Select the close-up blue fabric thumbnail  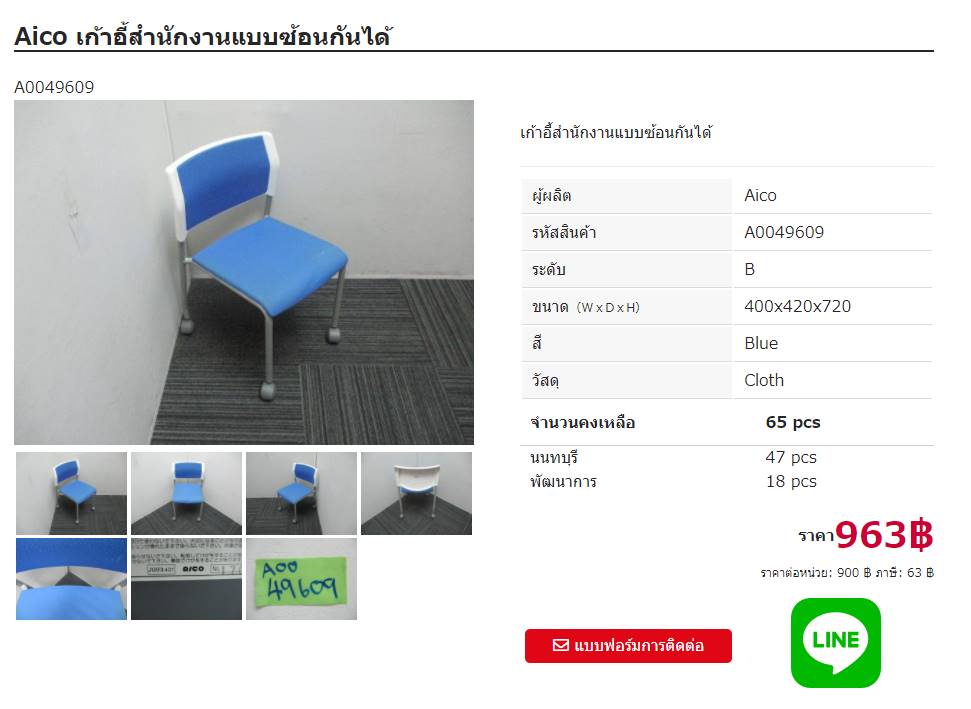pyautogui.click(x=71, y=579)
